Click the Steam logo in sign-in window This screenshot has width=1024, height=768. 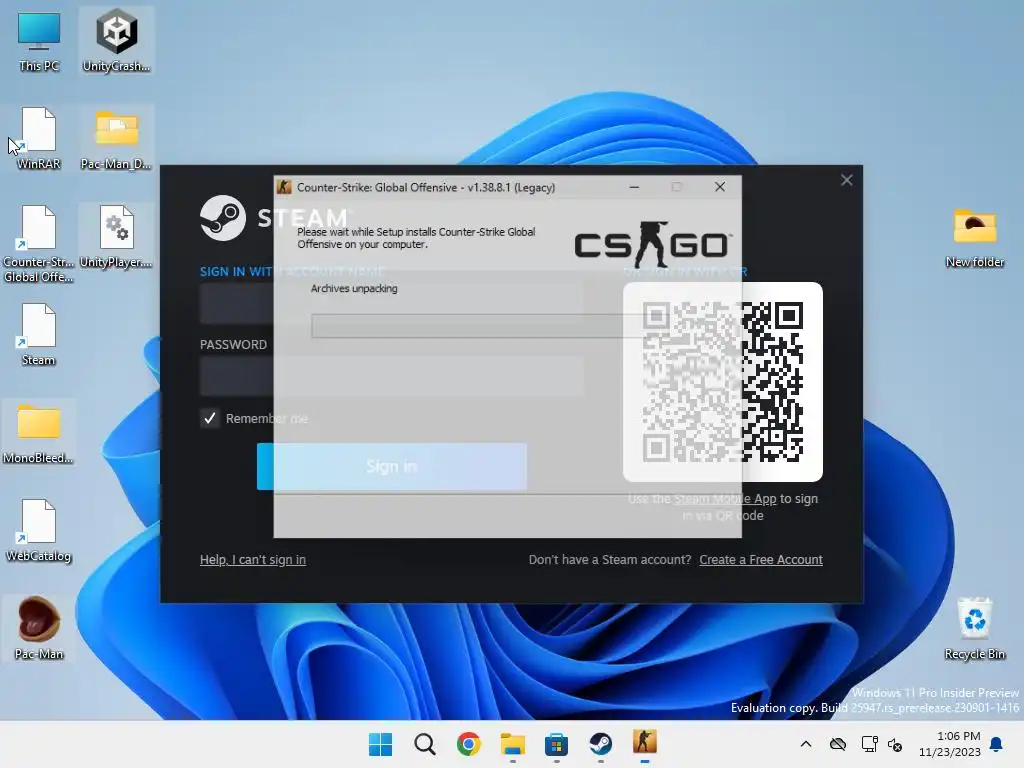click(x=223, y=218)
